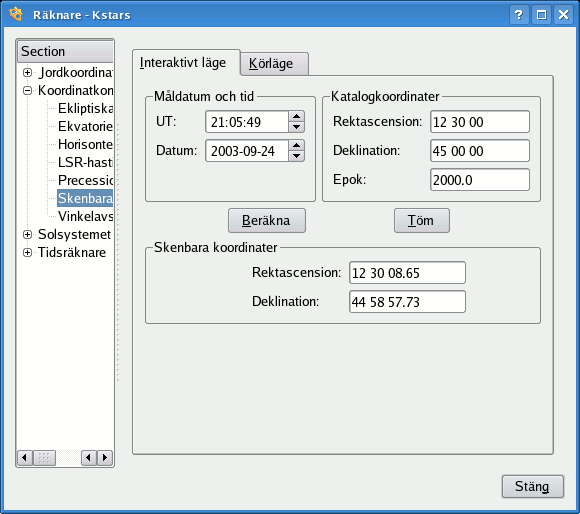Click the catalog Deklination input field

(x=480, y=151)
